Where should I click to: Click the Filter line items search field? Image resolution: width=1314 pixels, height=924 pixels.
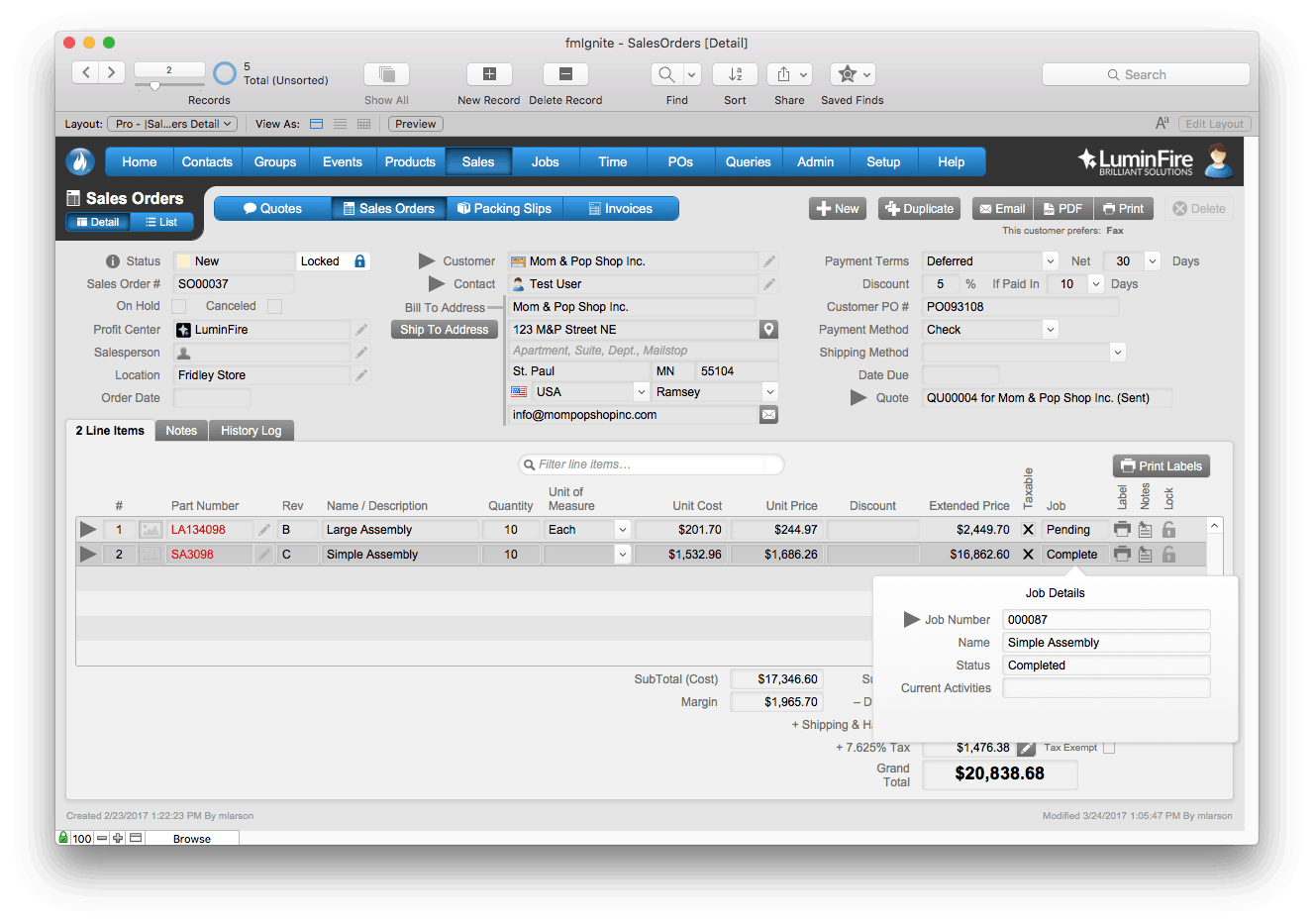coord(651,464)
